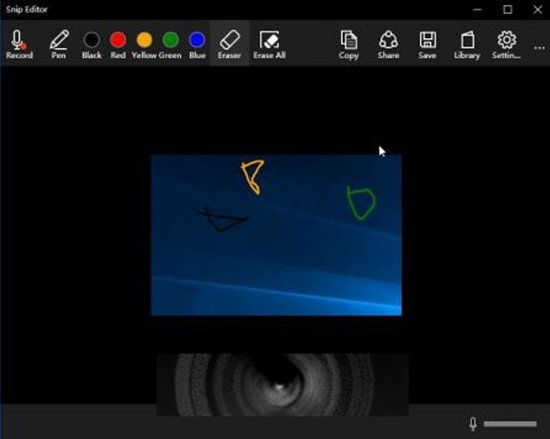Choose the Red ink color
550x439 pixels.
tap(118, 44)
